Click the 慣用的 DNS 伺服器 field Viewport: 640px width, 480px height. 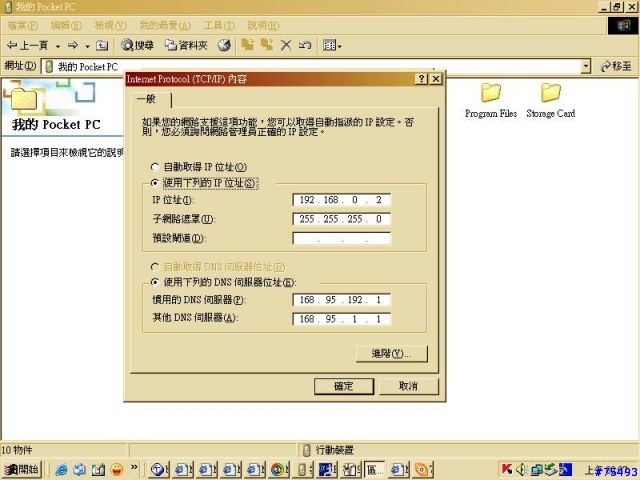click(342, 300)
